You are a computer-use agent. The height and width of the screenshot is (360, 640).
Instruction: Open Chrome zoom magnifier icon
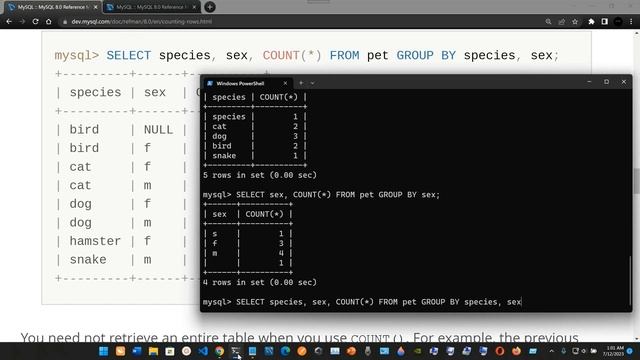tap(548, 22)
